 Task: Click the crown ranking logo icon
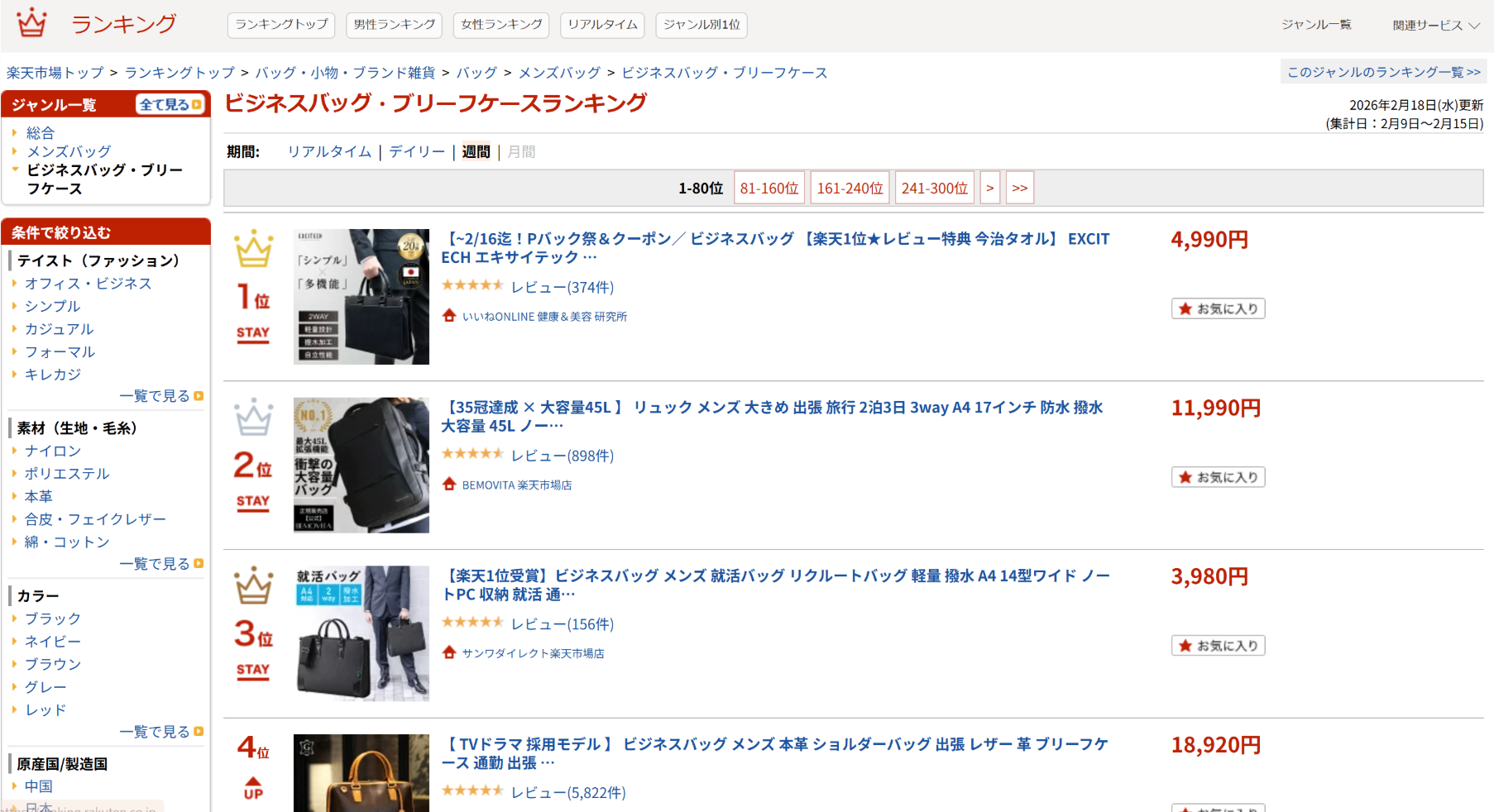tap(31, 23)
